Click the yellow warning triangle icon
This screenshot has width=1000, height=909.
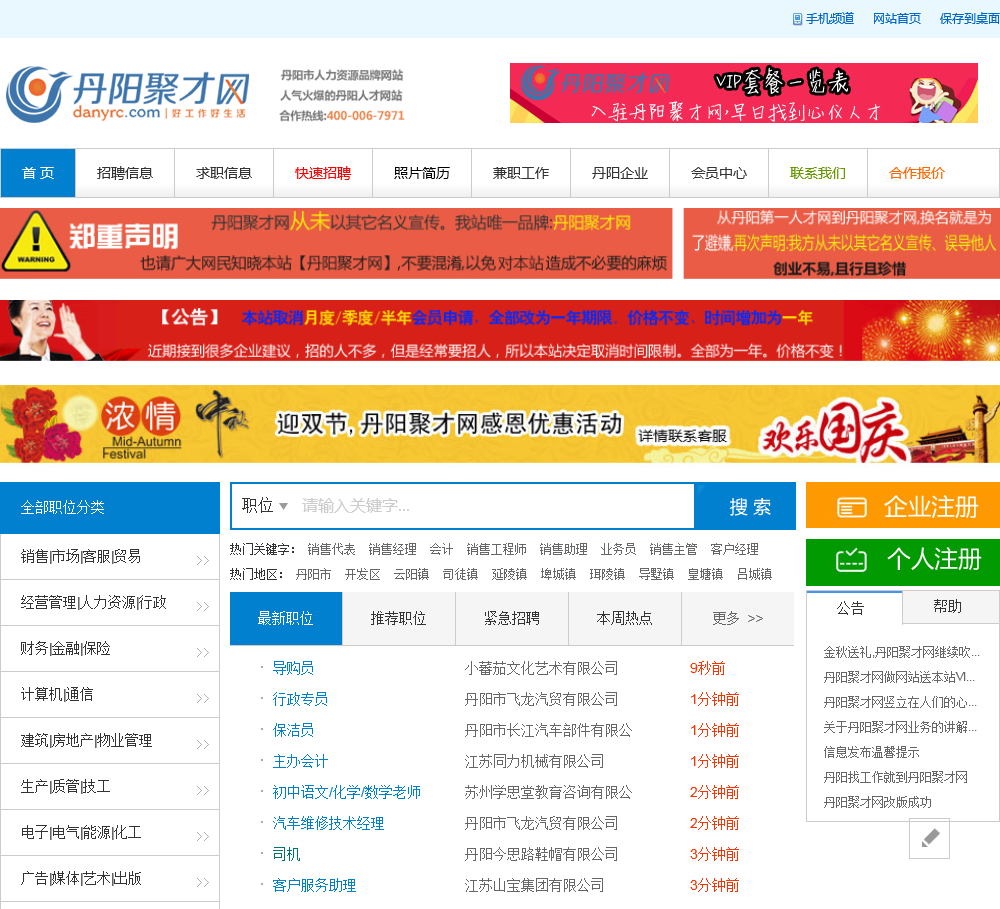36,242
